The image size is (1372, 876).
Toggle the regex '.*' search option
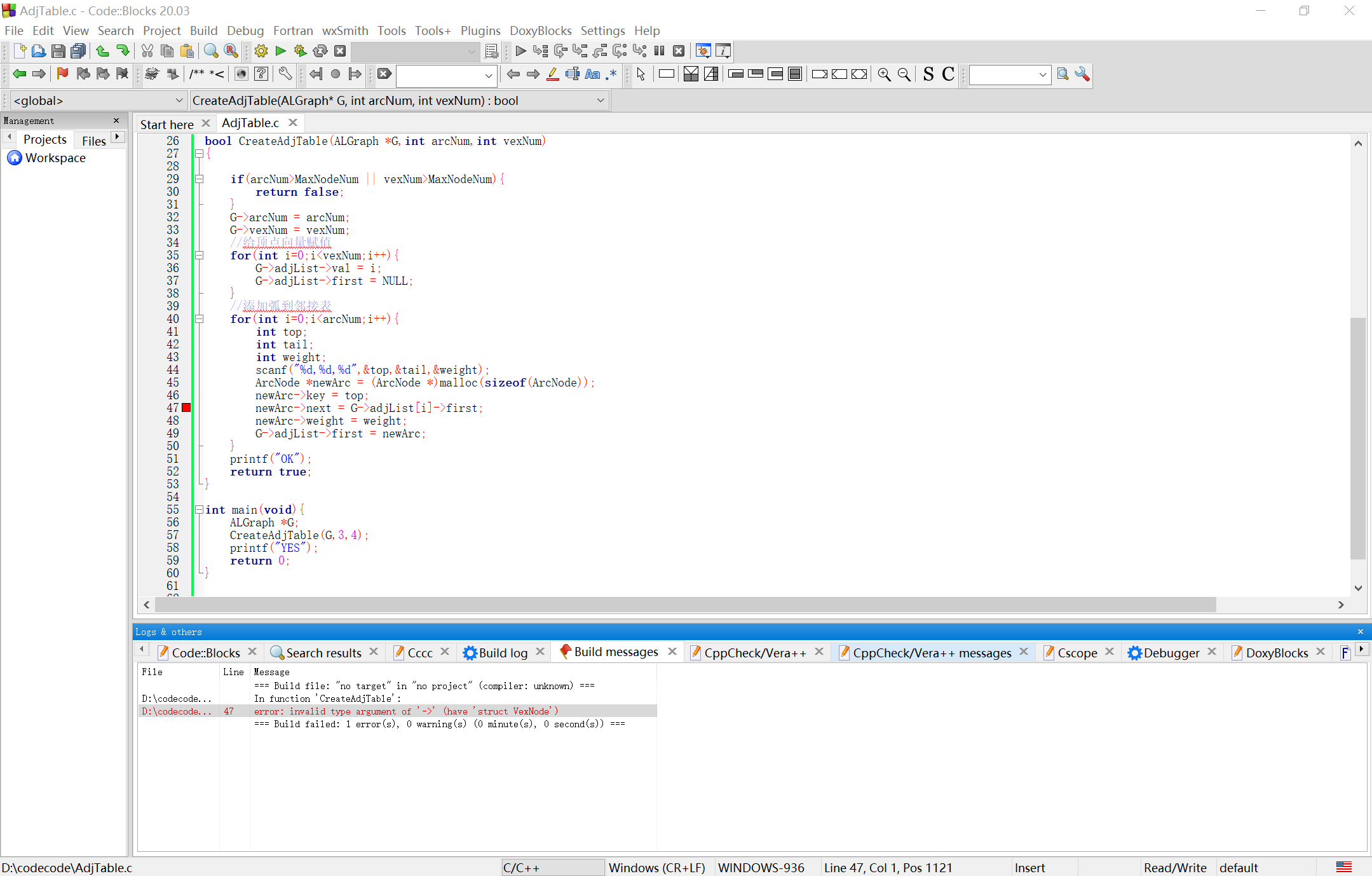coord(611,74)
